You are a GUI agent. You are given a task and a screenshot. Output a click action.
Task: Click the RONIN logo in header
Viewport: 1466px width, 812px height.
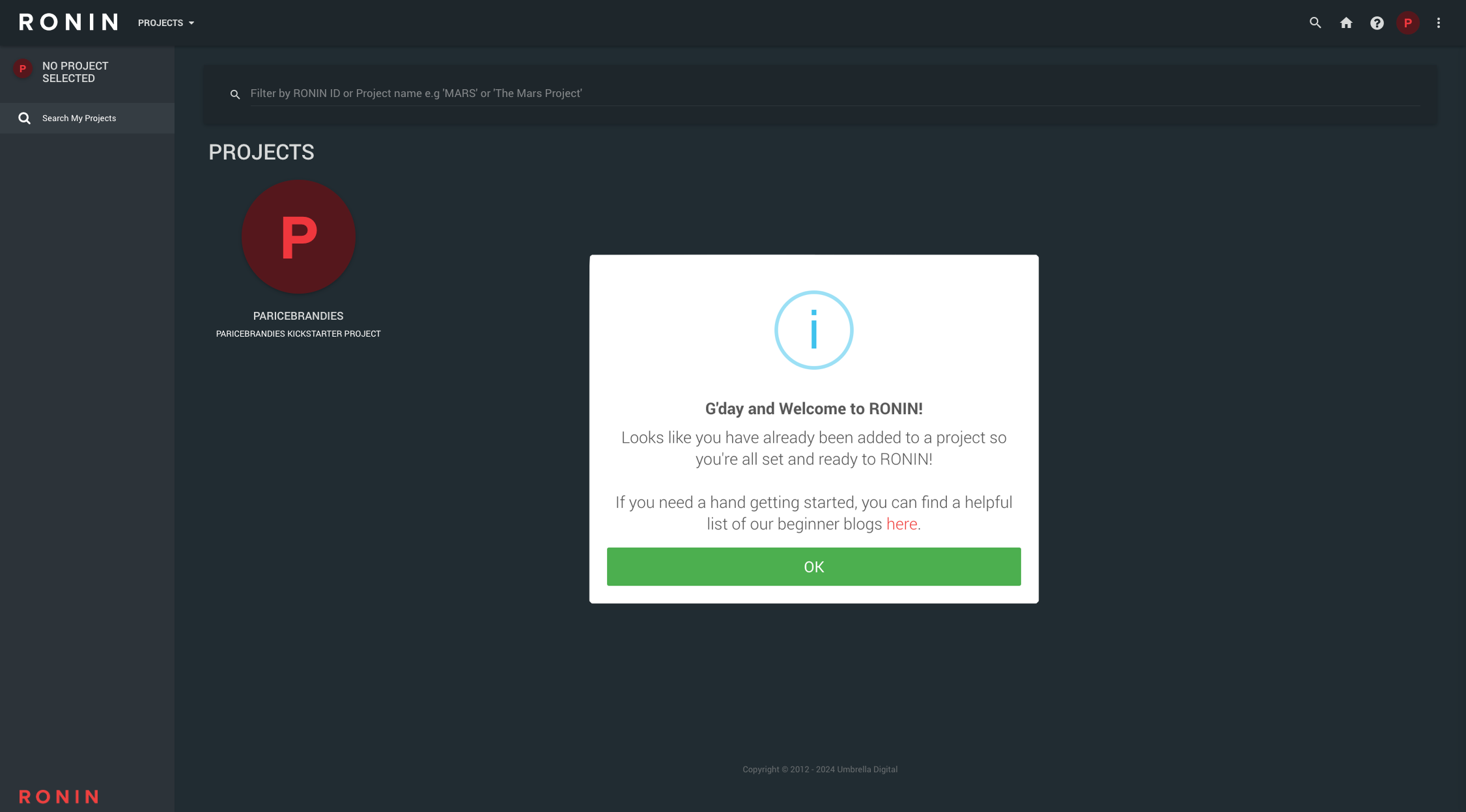point(68,22)
